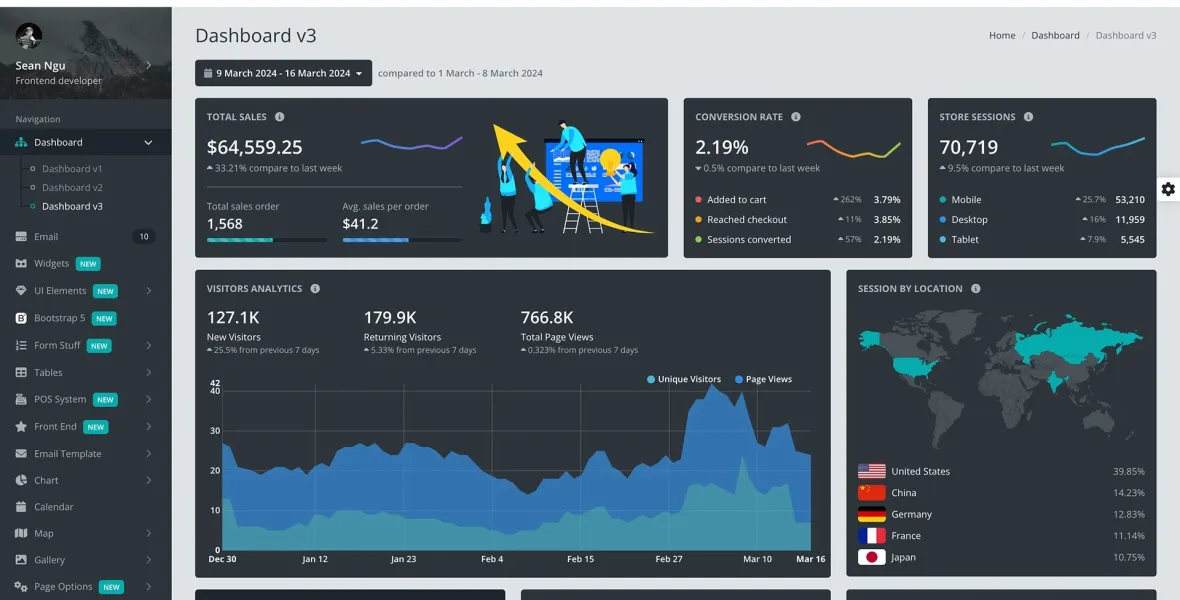Screen dimensions: 1180x600
Task: Click the Session by Location info icon
Action: [976, 289]
